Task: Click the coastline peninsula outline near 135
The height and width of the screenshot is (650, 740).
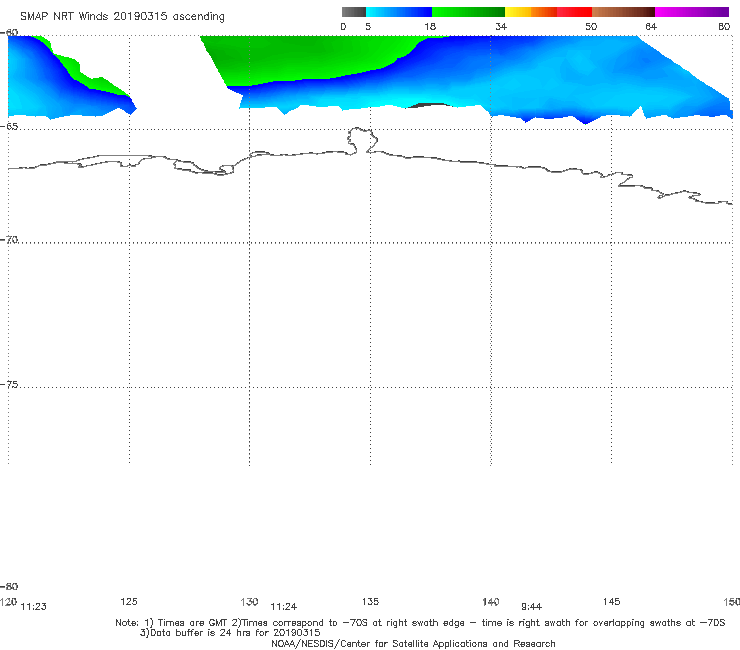Action: point(362,140)
